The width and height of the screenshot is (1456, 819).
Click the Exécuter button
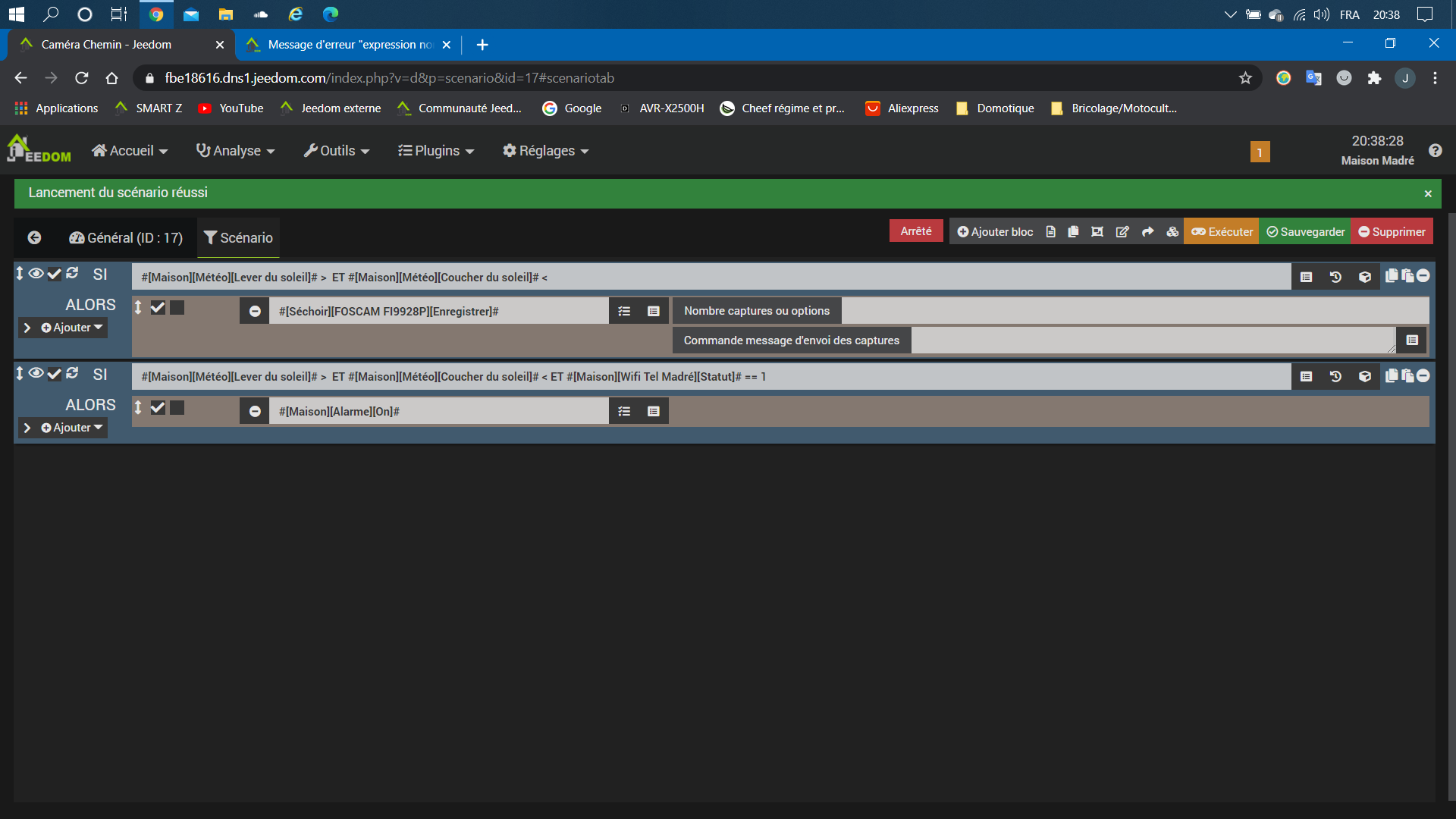pyautogui.click(x=1222, y=232)
